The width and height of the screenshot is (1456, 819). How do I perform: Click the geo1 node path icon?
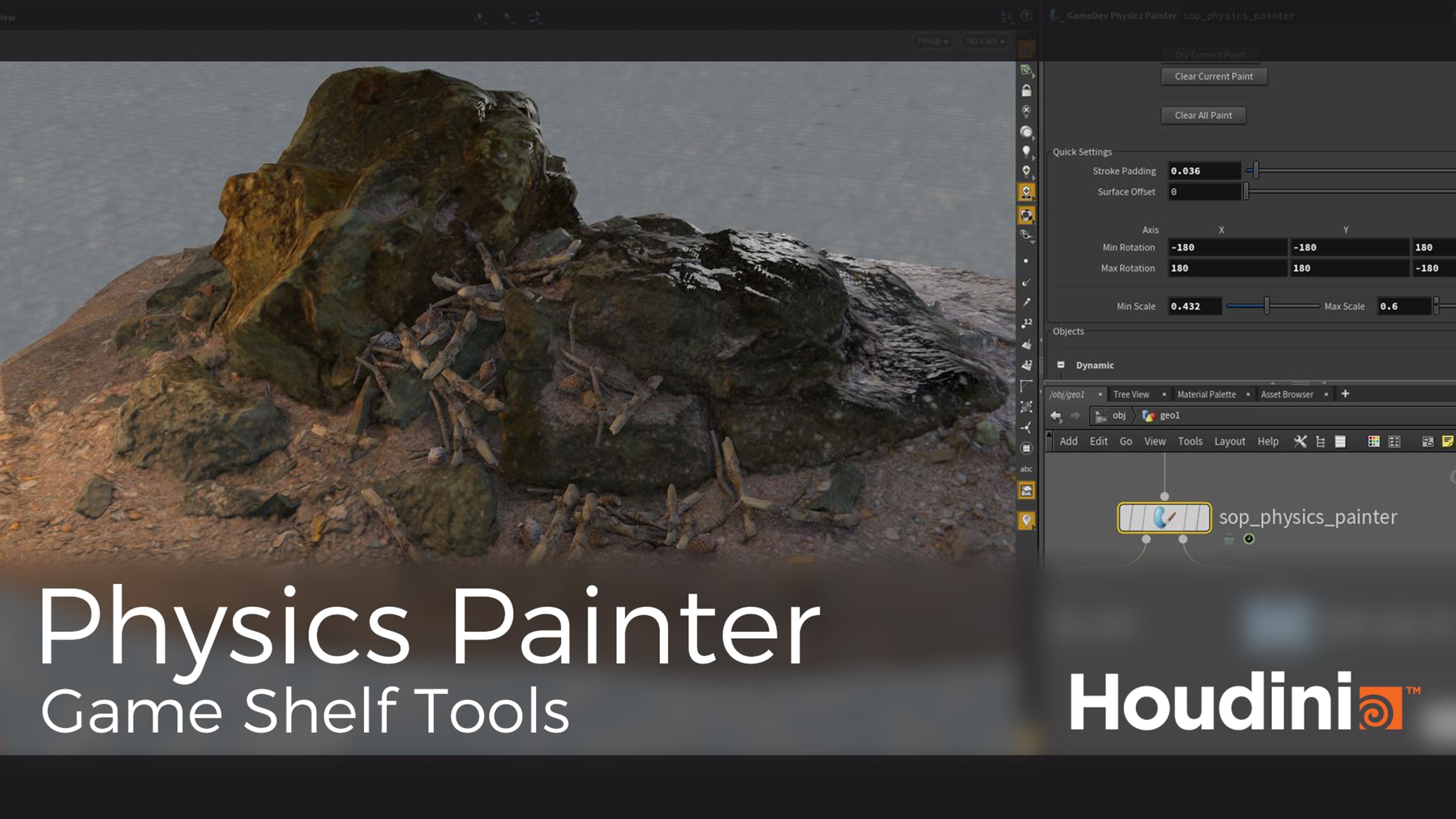tap(1148, 416)
